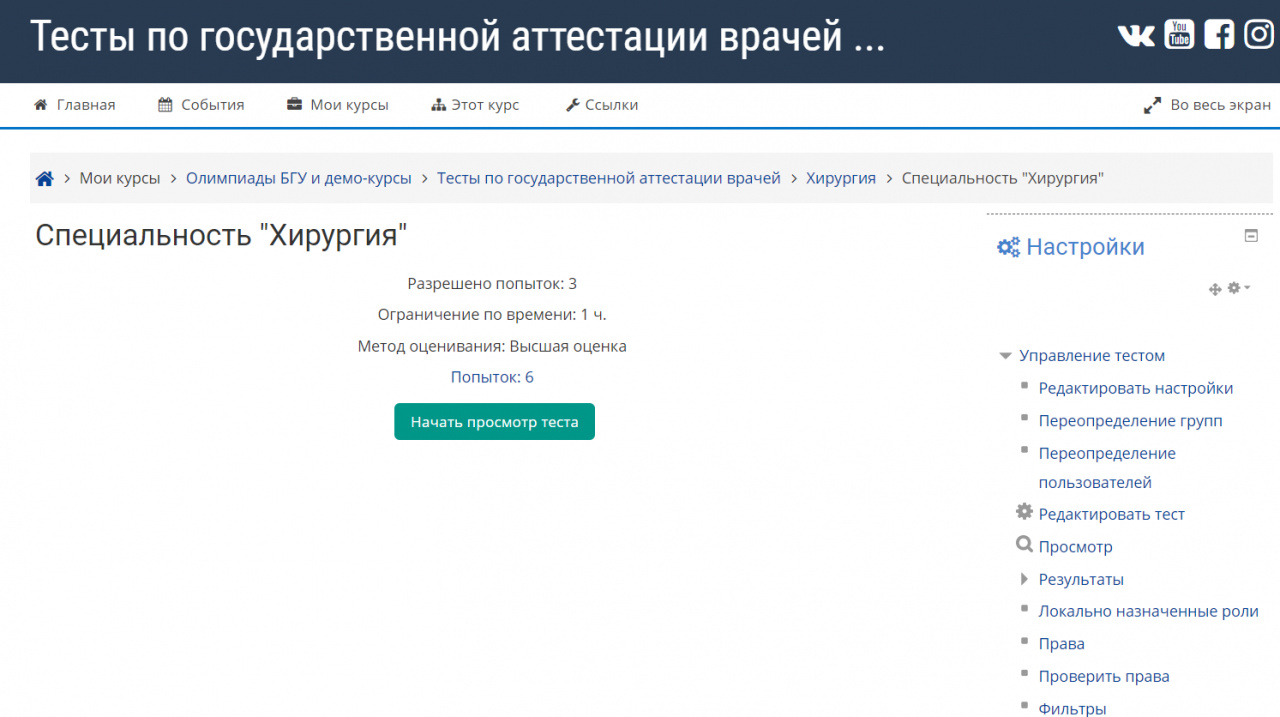
Task: Collapse the Управление тестом tree section
Action: tap(1006, 356)
